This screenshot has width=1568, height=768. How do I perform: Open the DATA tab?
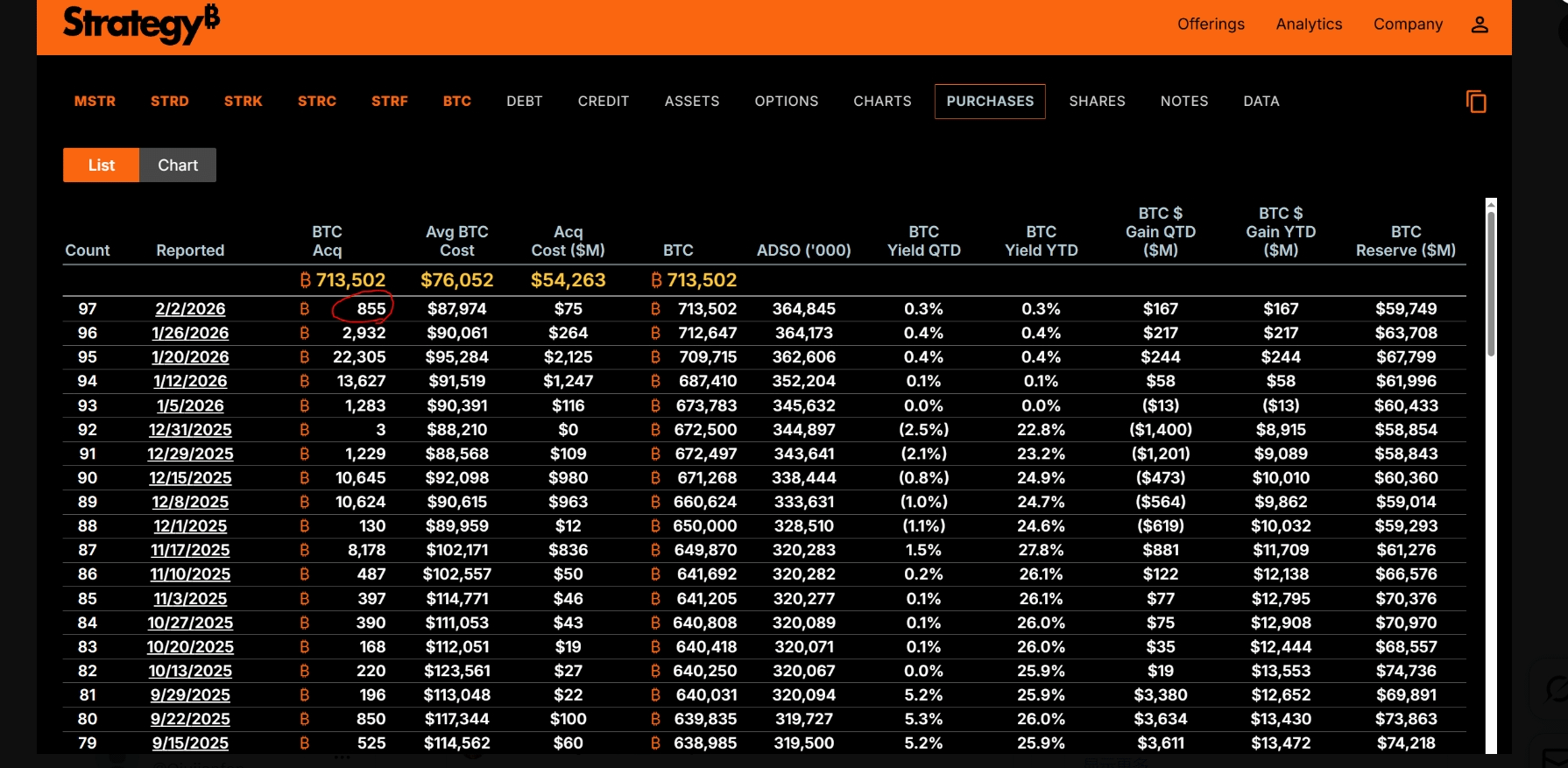tap(1261, 102)
